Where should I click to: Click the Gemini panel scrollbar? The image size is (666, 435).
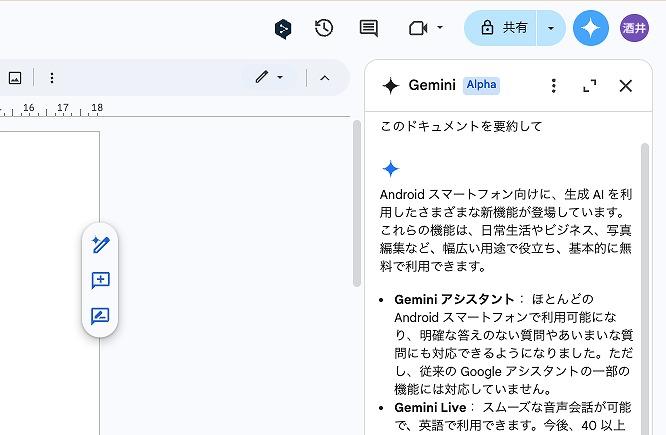coord(645,289)
